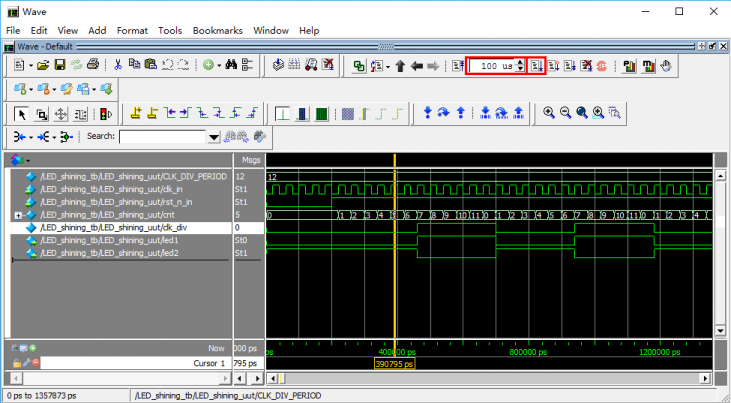This screenshot has height=403, width=731.
Task: Toggle Two Cursor Mode tool
Action: (x=81, y=114)
